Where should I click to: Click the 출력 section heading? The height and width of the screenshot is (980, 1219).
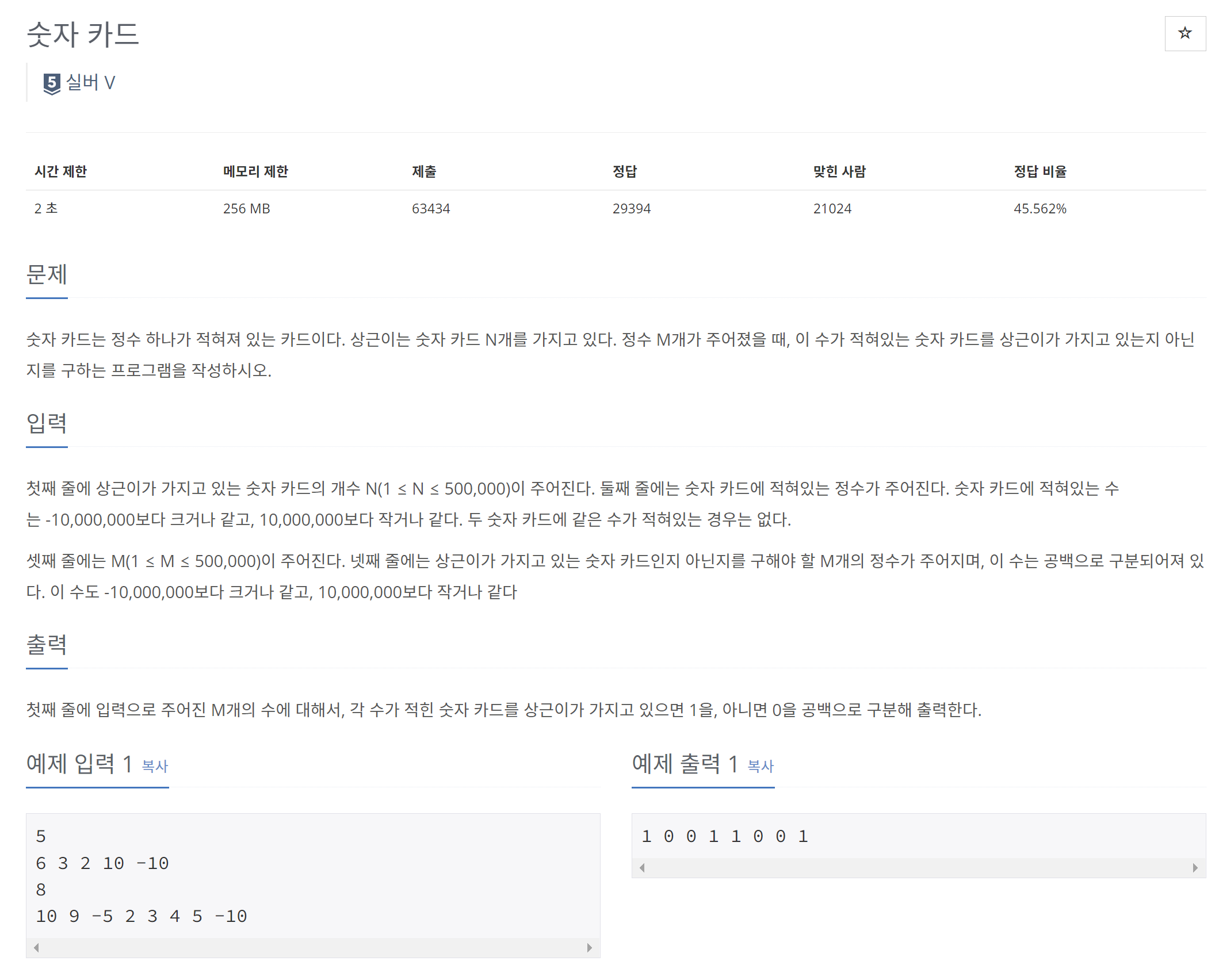47,645
